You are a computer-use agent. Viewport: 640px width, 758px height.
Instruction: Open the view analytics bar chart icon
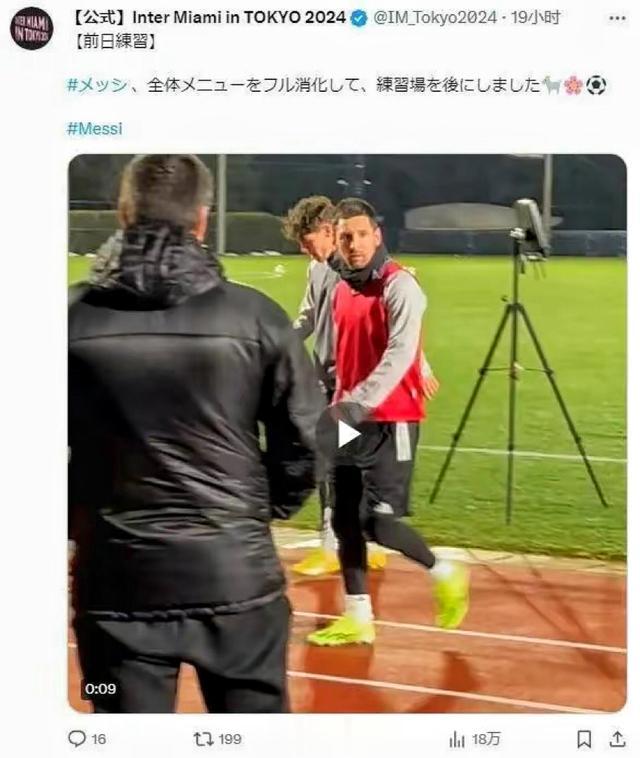click(x=457, y=739)
